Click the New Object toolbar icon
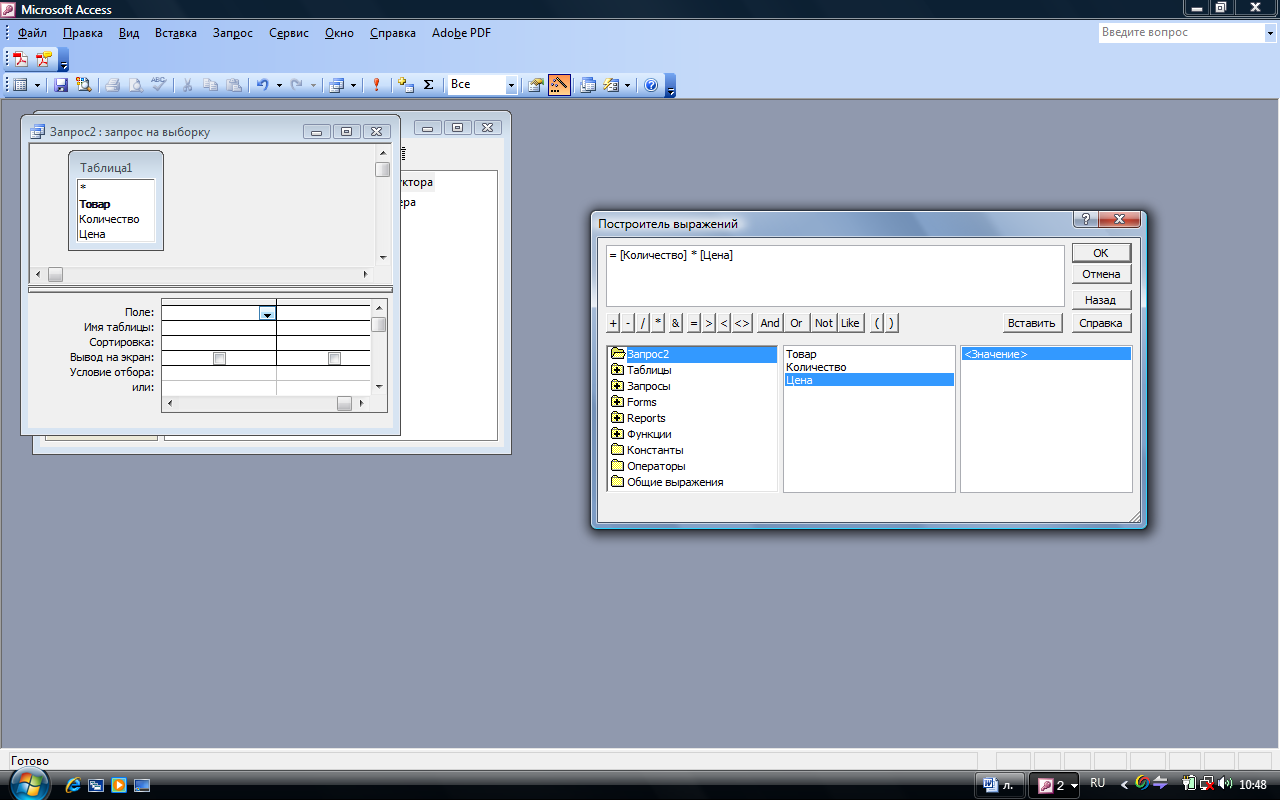Viewport: 1280px width, 800px height. click(x=611, y=85)
